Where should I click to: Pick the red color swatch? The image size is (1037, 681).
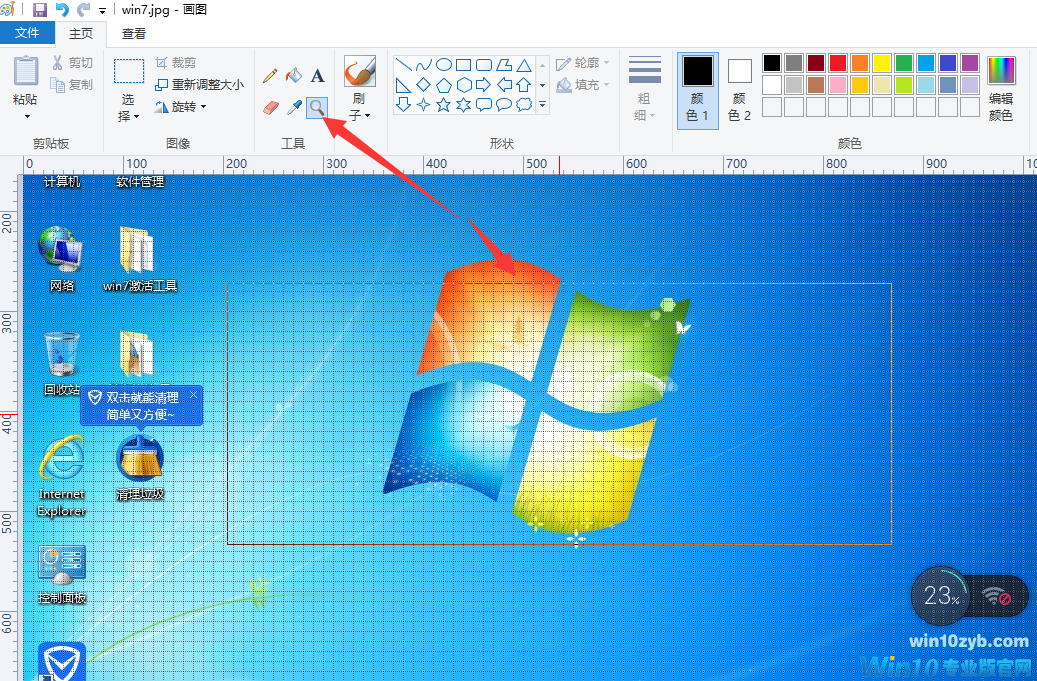pos(838,63)
